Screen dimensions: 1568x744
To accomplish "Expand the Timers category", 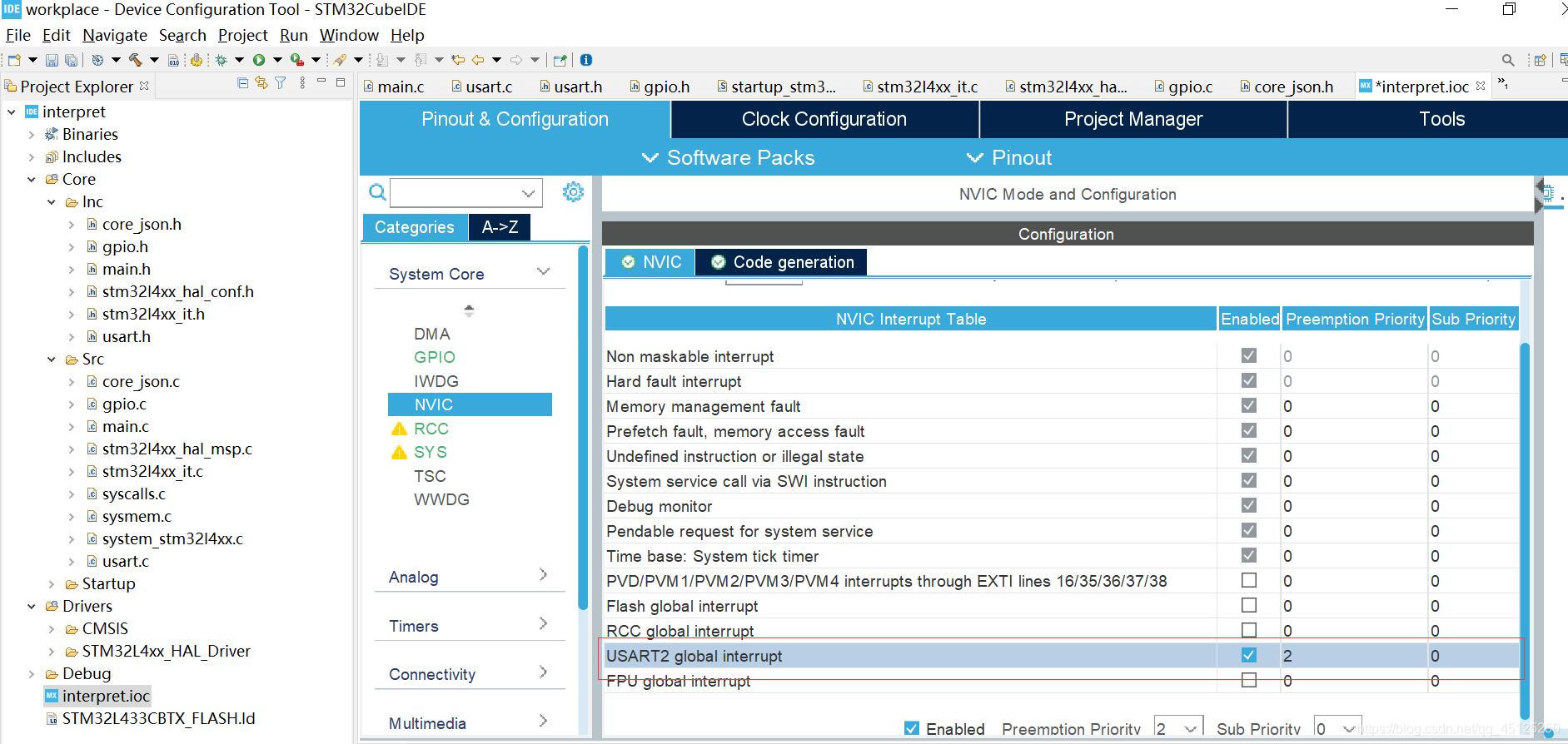I will 543,624.
